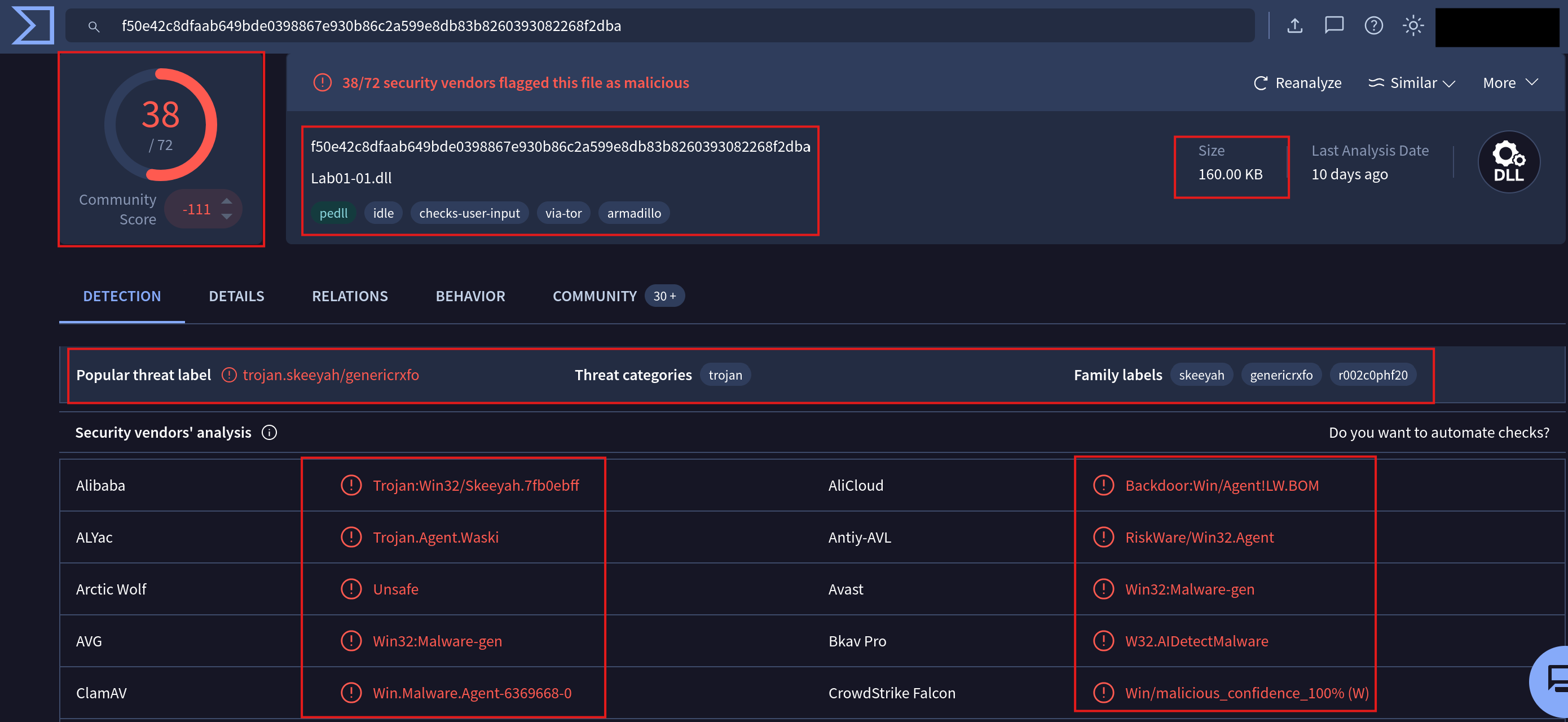This screenshot has height=722, width=1568.
Task: Upvote the community score
Action: (226, 201)
